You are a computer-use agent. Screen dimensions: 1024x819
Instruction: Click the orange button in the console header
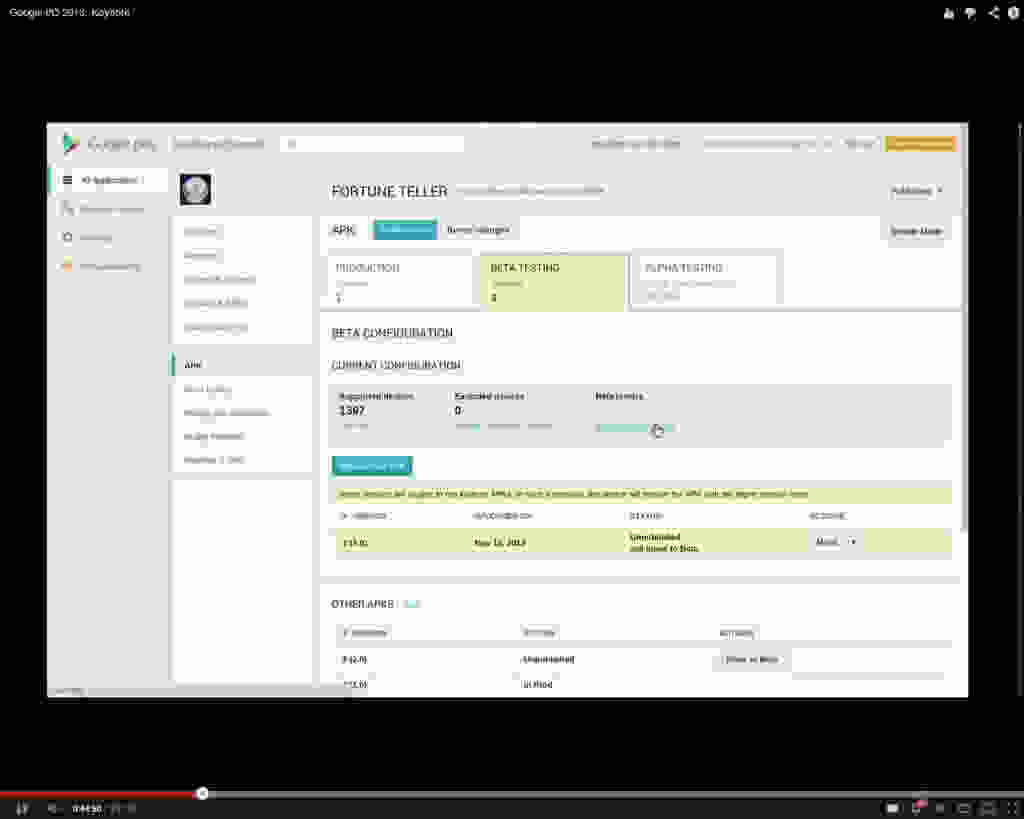tap(921, 144)
